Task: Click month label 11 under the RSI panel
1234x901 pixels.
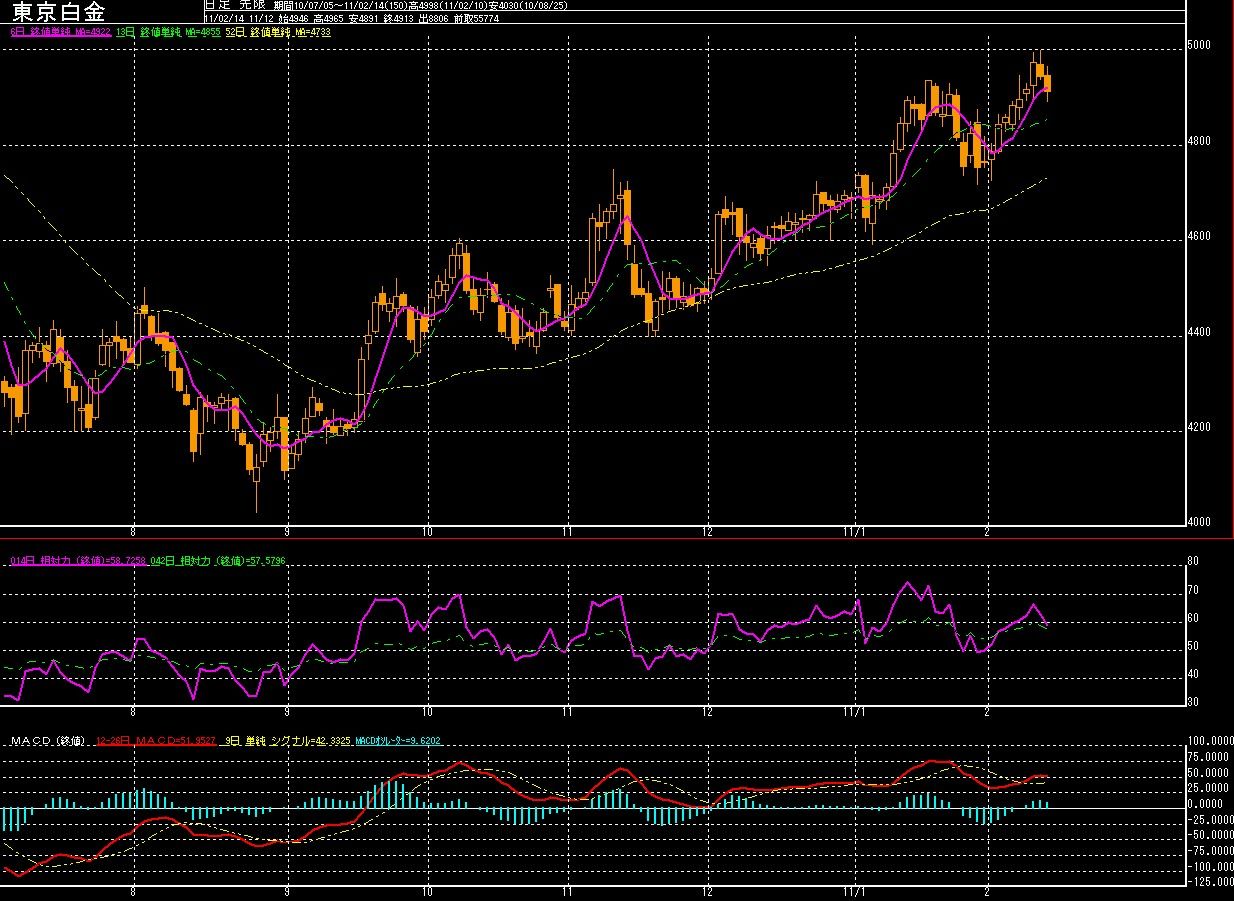Action: pyautogui.click(x=567, y=711)
